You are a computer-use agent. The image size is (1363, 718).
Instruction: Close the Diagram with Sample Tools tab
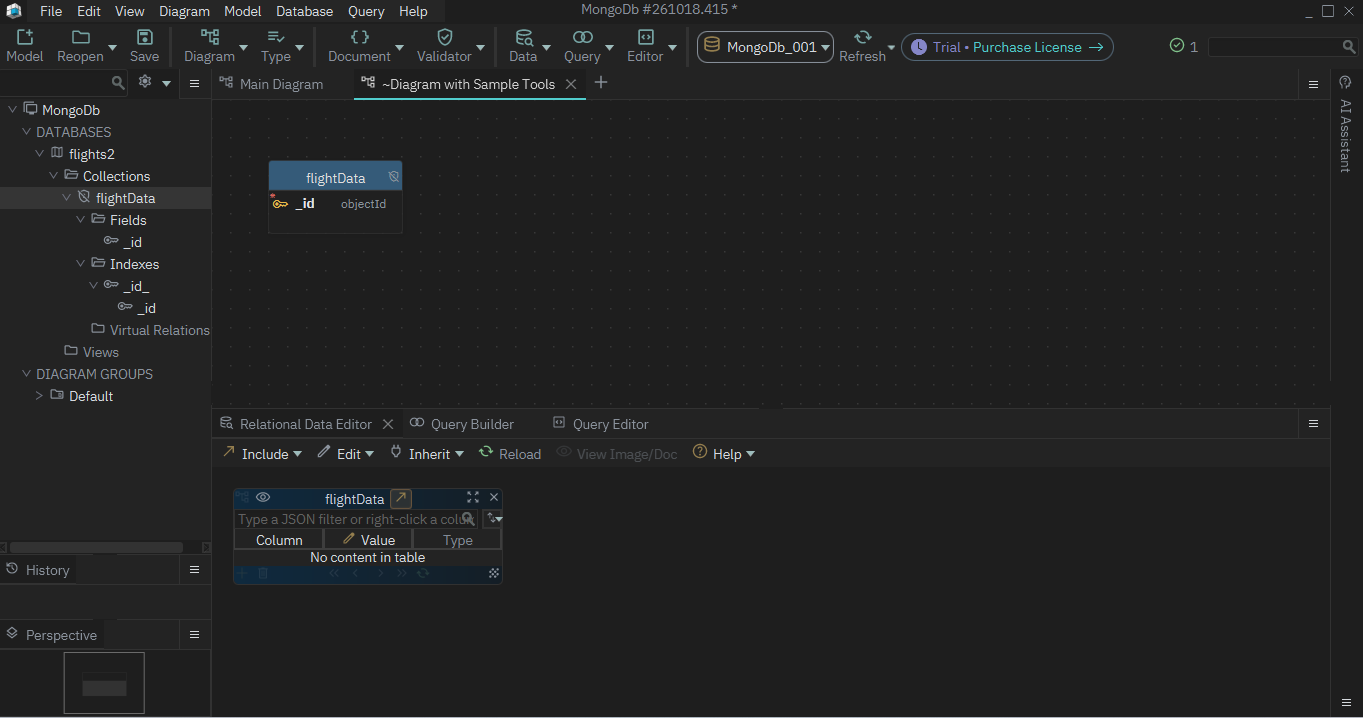571,84
